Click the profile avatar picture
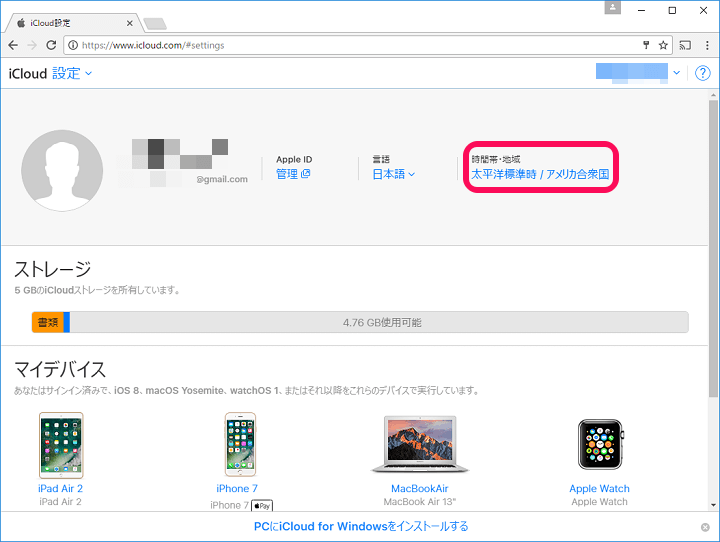The image size is (720, 542). [x=62, y=170]
